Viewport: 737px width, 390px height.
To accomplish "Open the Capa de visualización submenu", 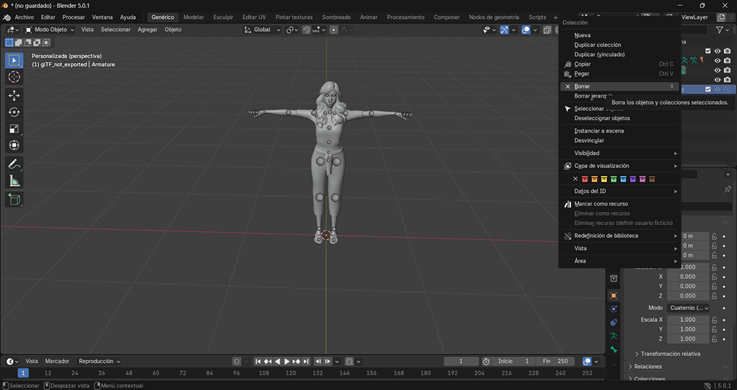I will pyautogui.click(x=619, y=166).
